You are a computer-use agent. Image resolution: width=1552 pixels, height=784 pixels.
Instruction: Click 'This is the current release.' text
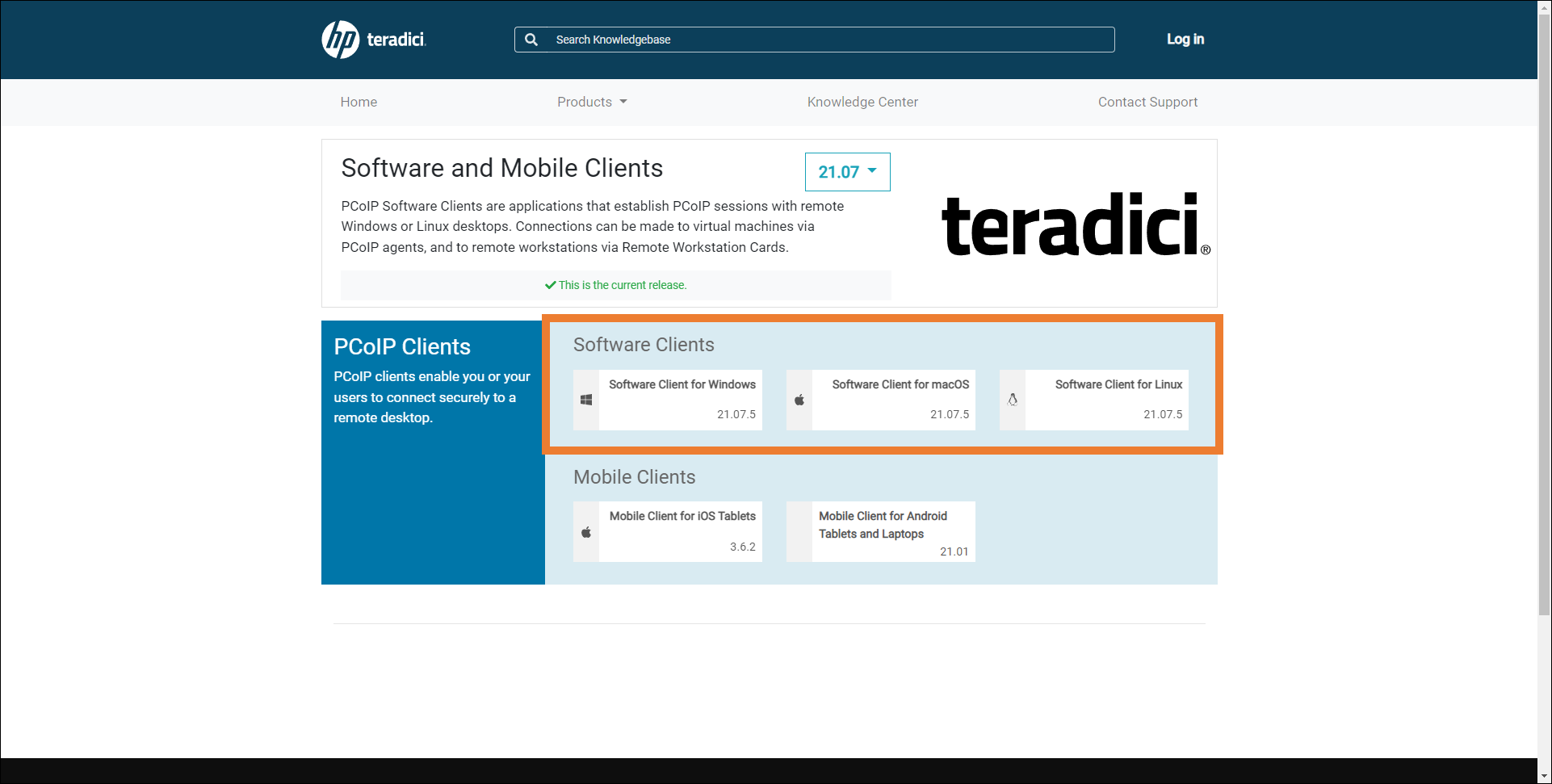(623, 285)
